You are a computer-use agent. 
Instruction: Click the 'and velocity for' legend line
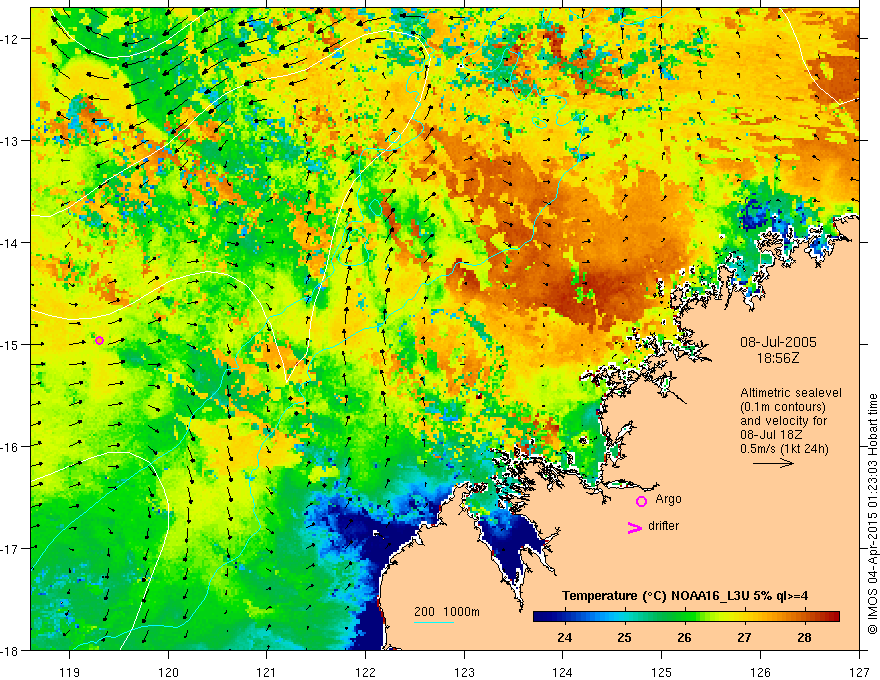pos(783,421)
